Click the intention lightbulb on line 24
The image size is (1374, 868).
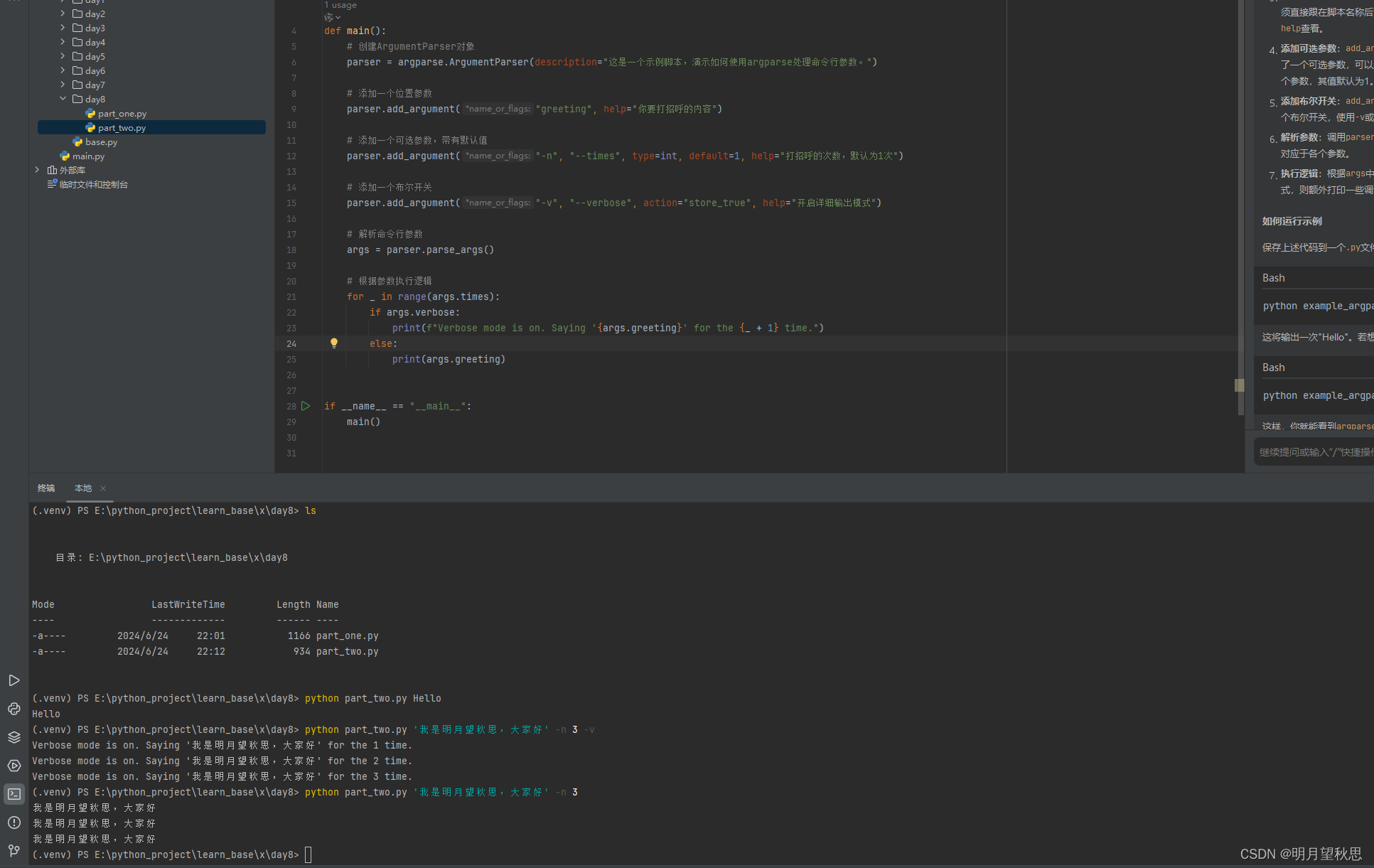tap(333, 343)
